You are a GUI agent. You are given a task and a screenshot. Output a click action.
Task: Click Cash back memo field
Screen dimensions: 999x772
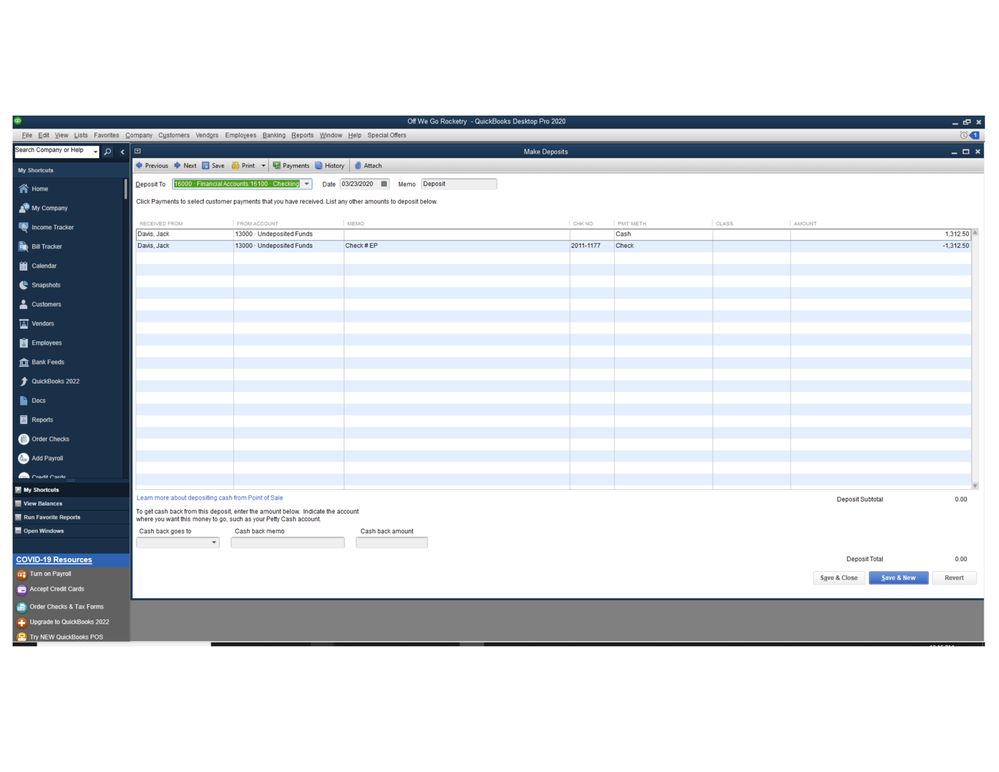(287, 543)
